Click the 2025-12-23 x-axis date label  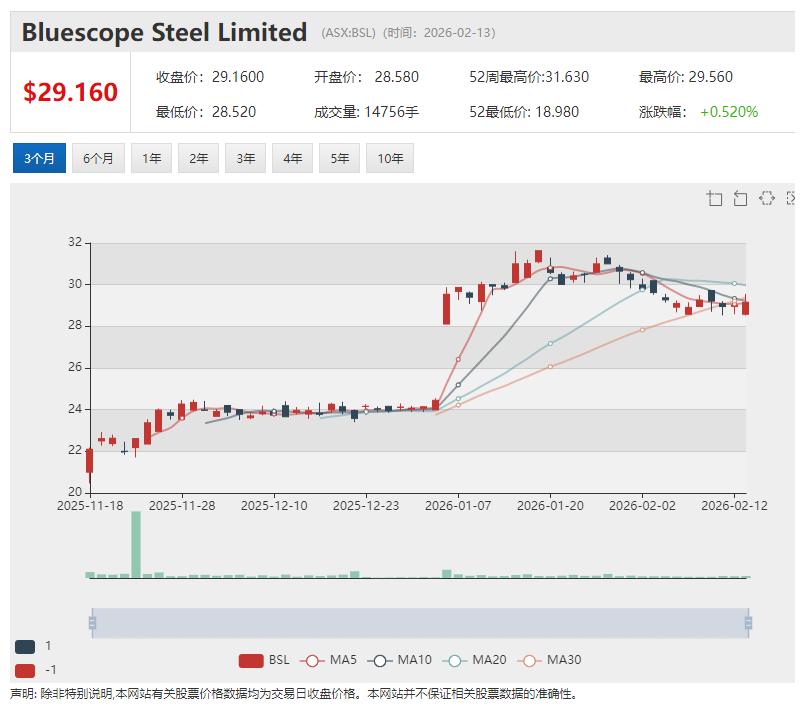tap(366, 506)
